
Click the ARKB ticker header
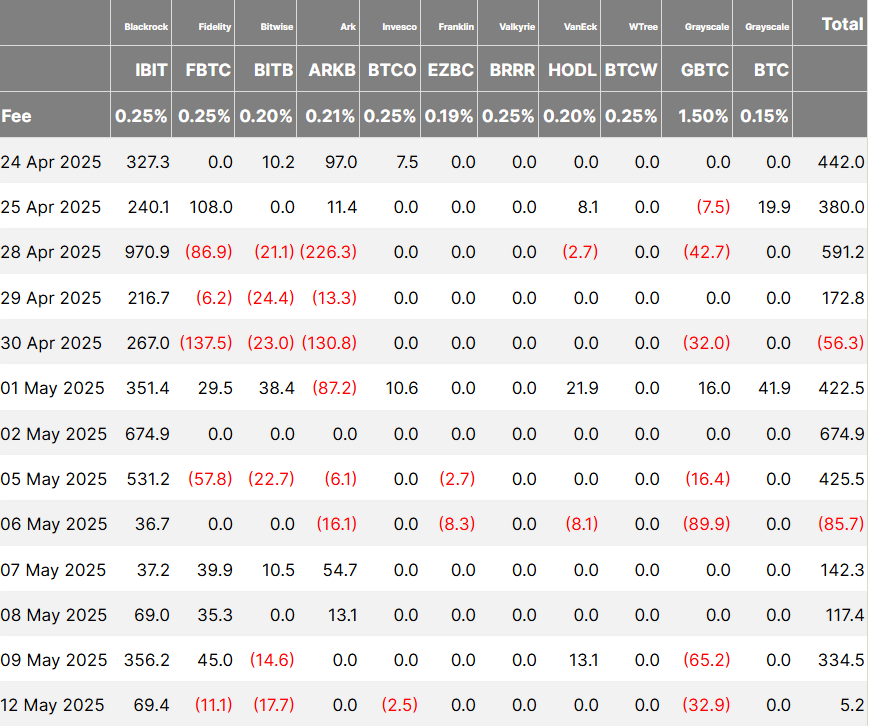coord(332,70)
